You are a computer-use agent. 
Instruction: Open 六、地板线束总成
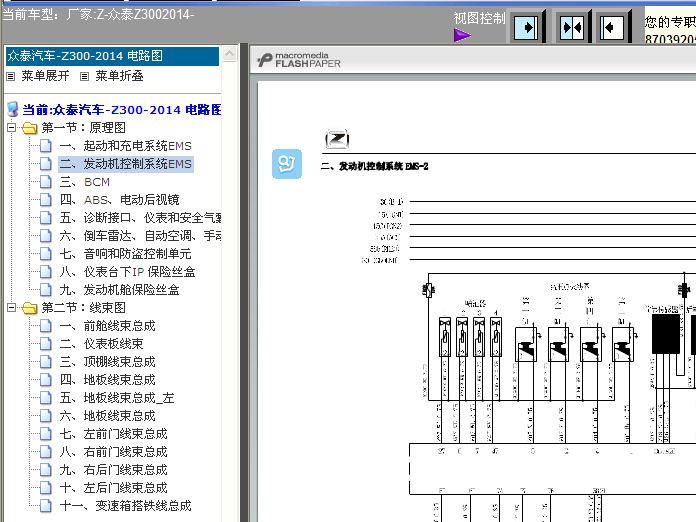(x=107, y=415)
